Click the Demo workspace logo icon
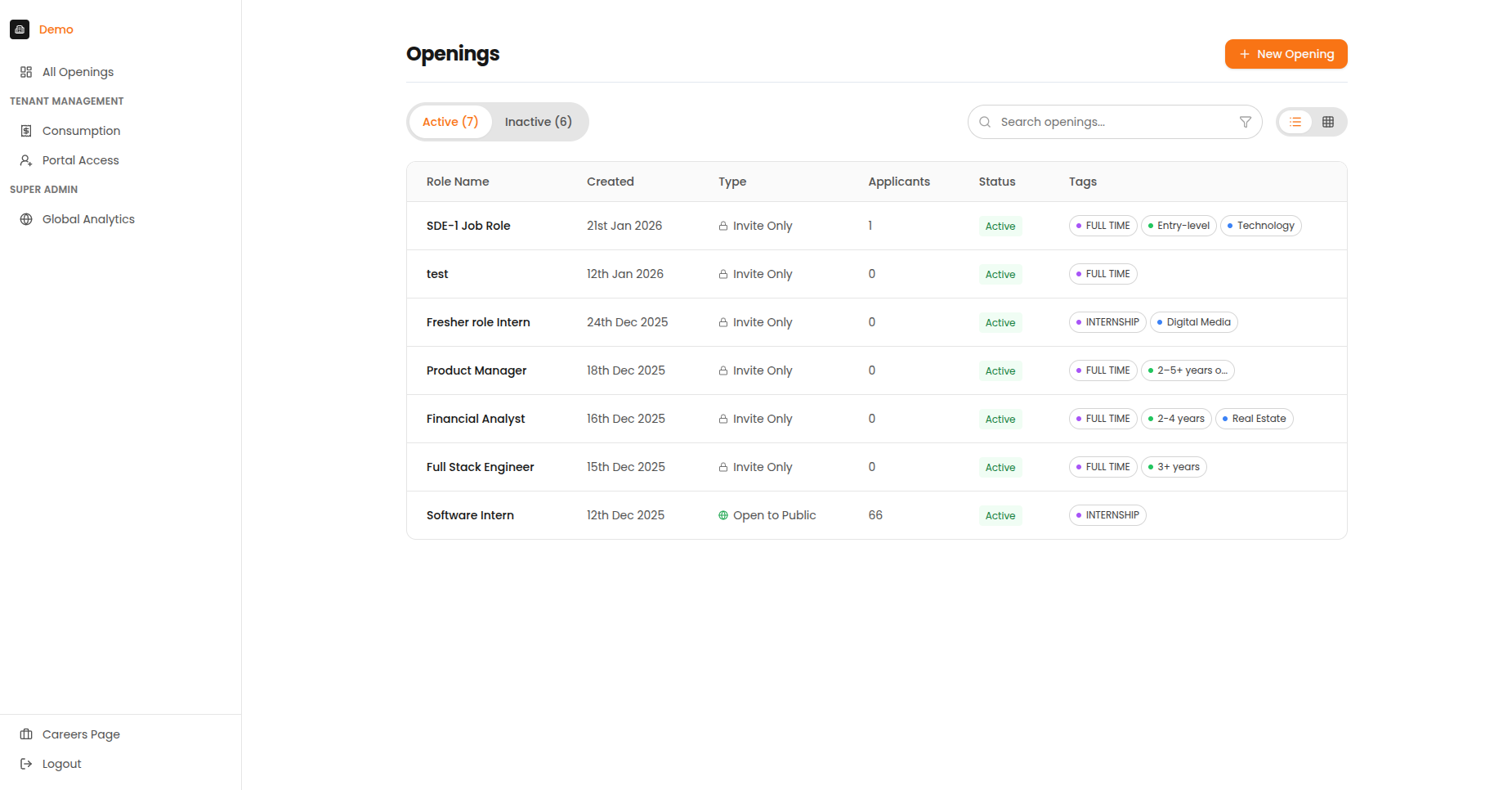 pyautogui.click(x=20, y=29)
